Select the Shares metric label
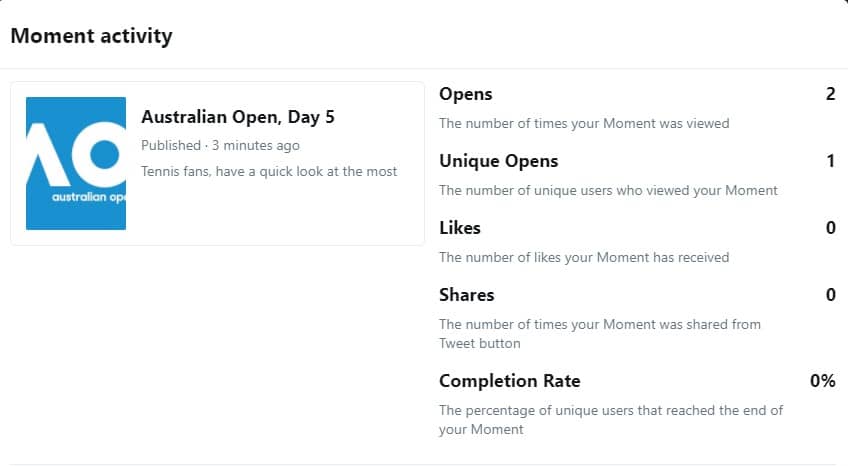Viewport: 848px width, 466px height. (x=467, y=295)
